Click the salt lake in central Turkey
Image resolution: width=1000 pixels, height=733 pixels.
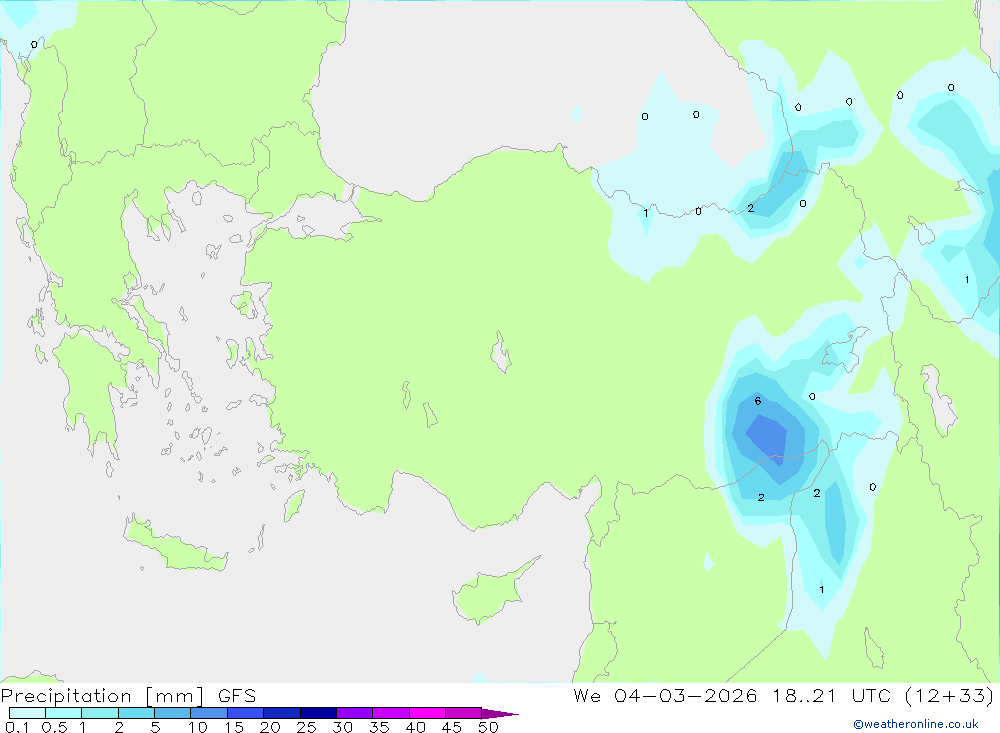coord(501,352)
